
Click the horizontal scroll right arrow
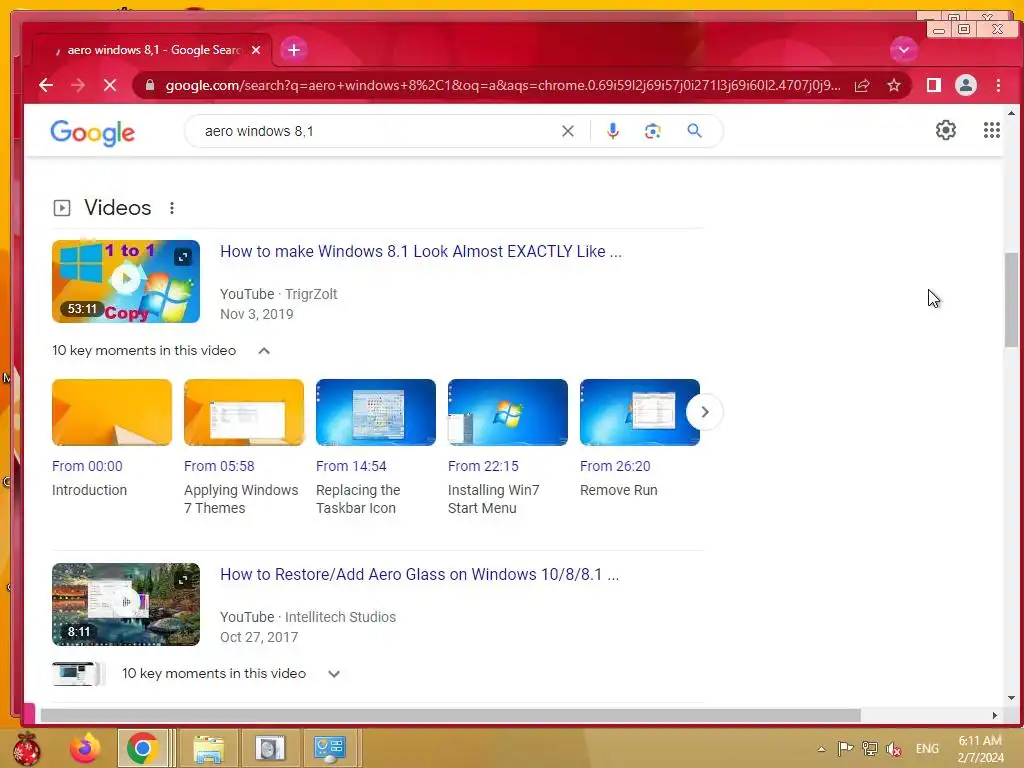[x=995, y=715]
